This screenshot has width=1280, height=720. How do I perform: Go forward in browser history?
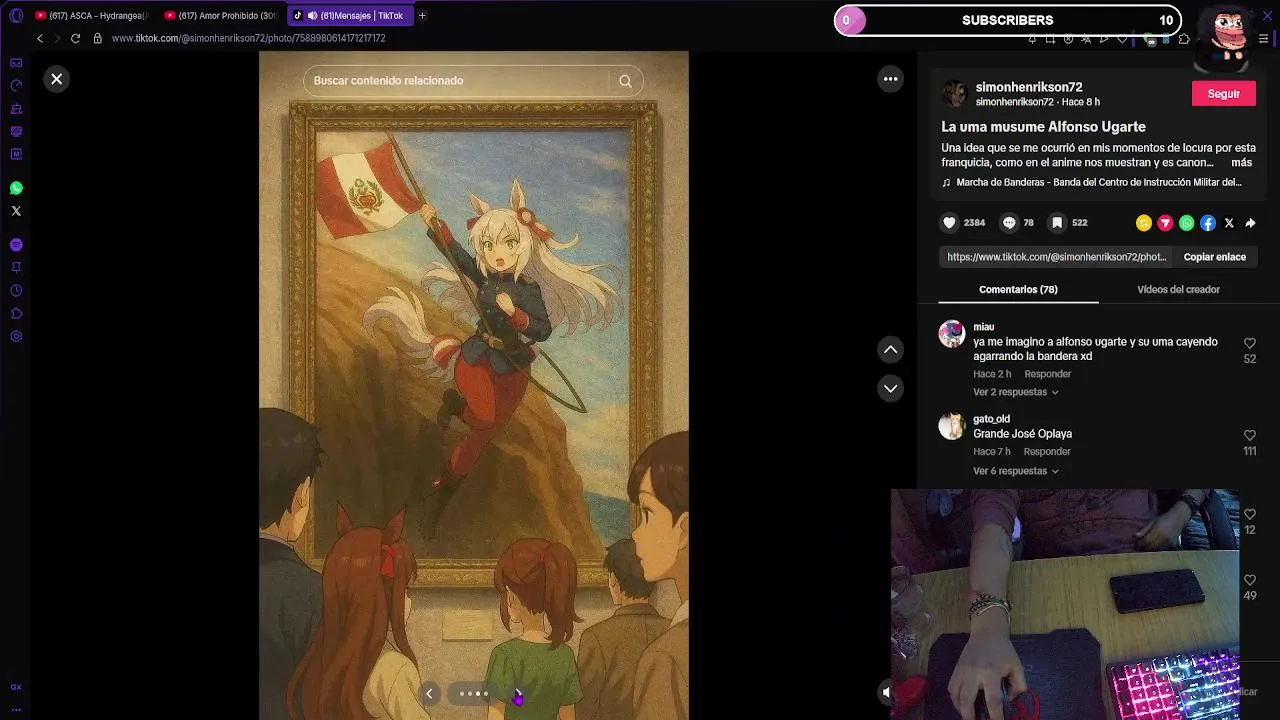coord(57,38)
